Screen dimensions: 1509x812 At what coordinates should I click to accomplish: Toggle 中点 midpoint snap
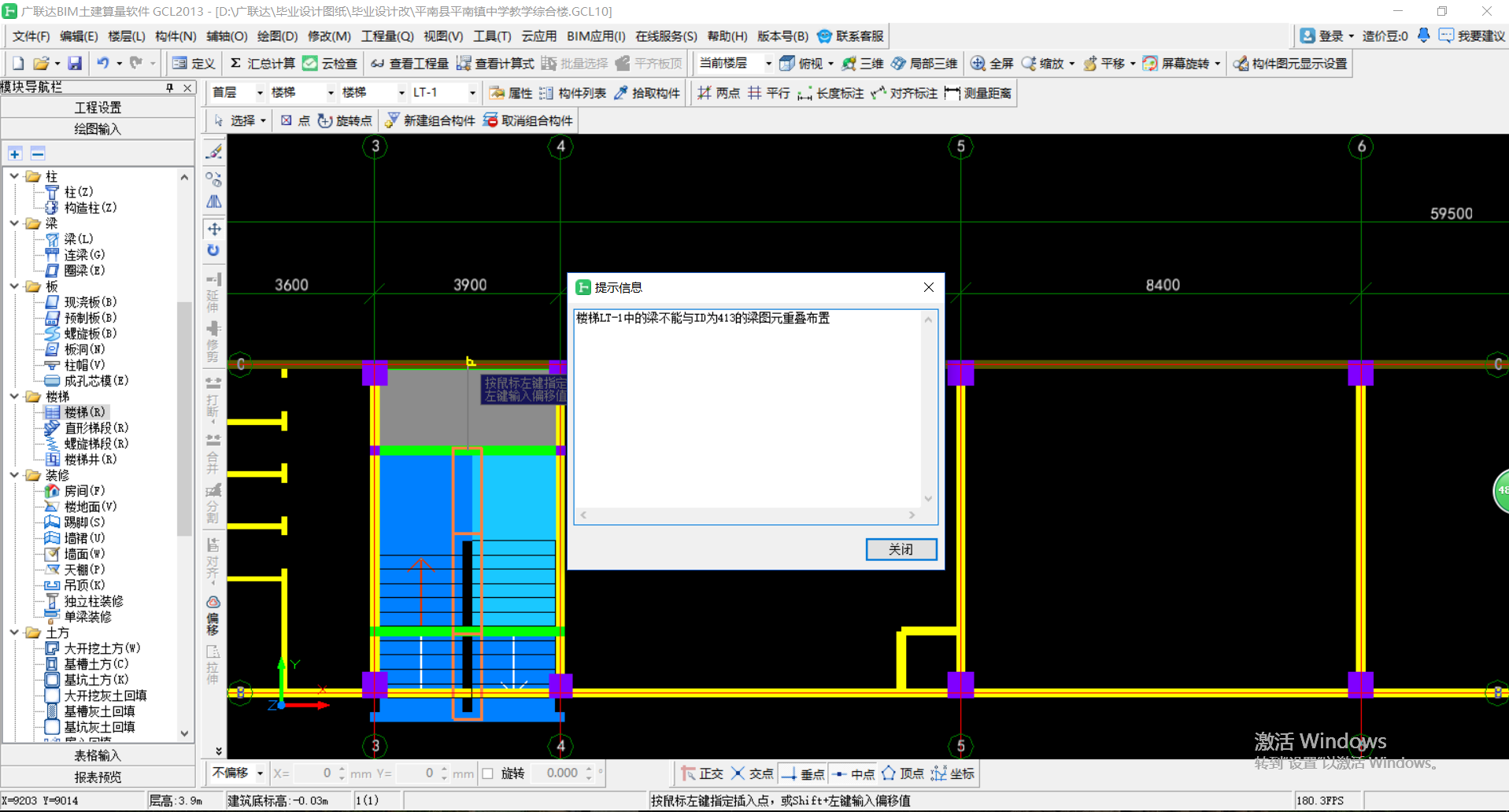(x=853, y=773)
